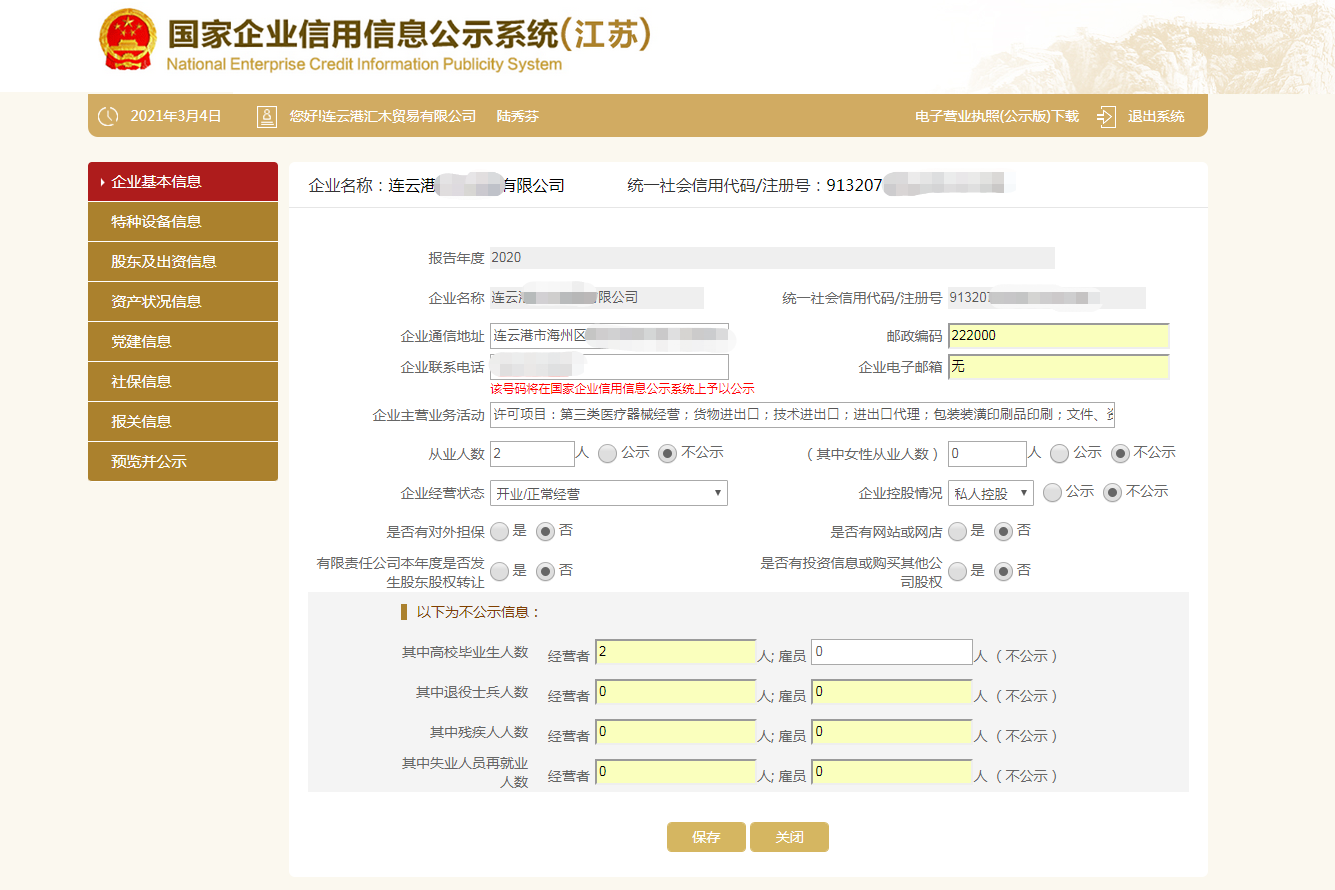This screenshot has height=890, width=1335.
Task: Select 不公示 for 企业控股情况
Action: coord(1112,492)
